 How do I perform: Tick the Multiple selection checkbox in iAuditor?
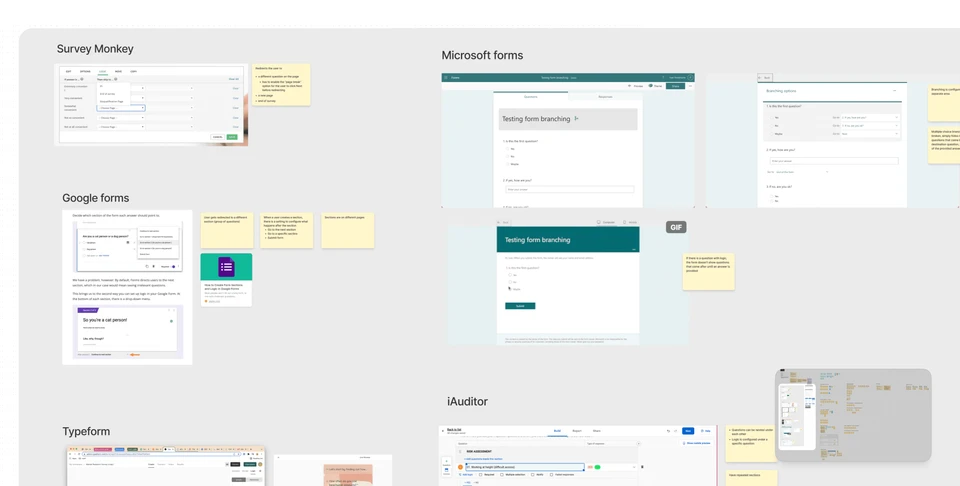click(502, 475)
